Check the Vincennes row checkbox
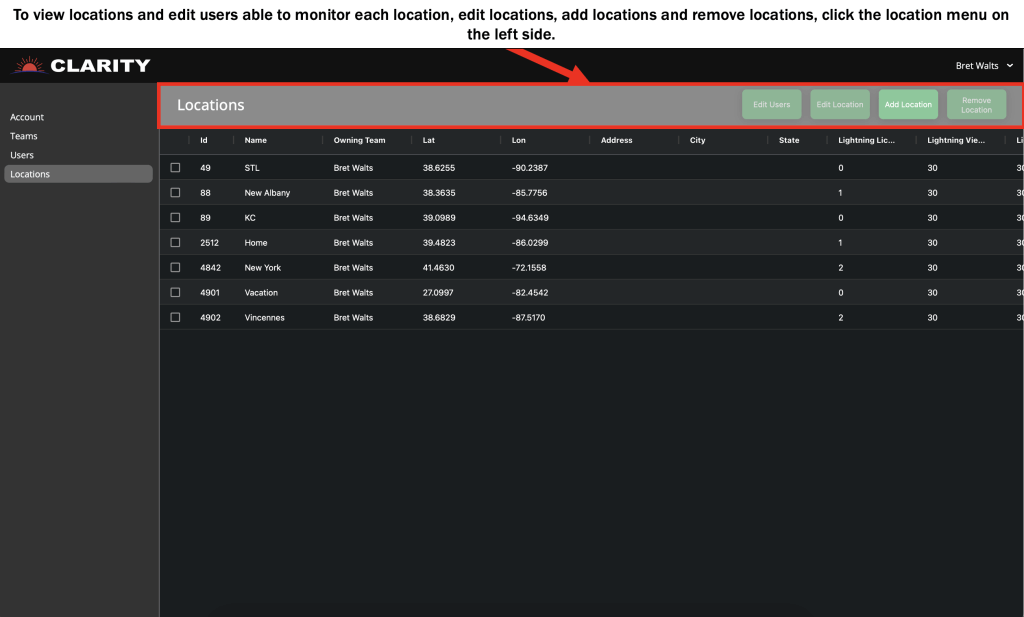1024x617 pixels. (x=175, y=318)
